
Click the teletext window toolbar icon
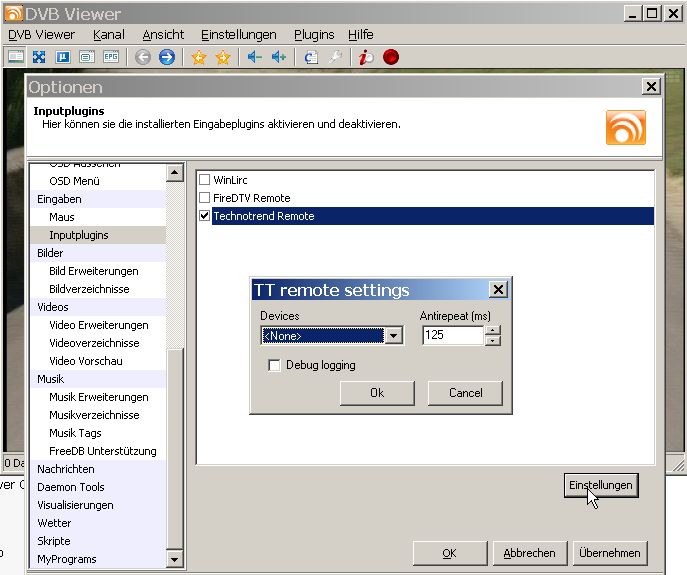(x=87, y=57)
